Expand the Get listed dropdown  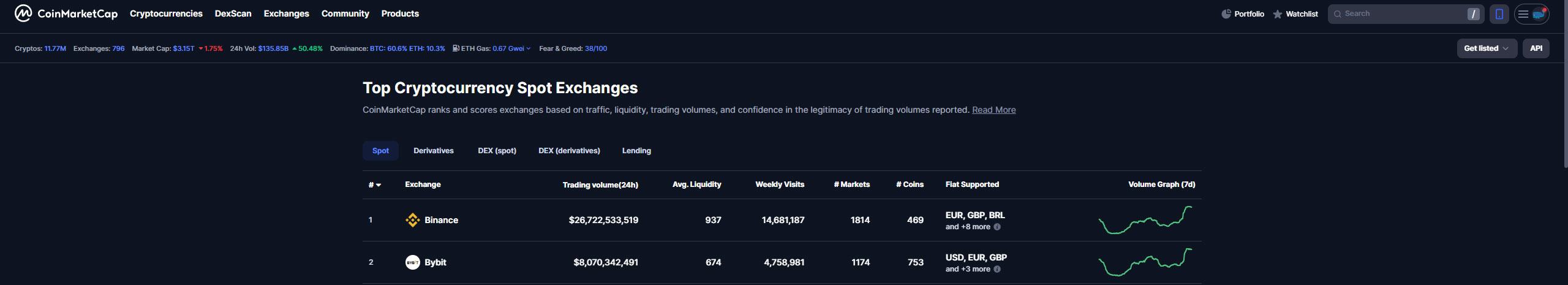1486,48
